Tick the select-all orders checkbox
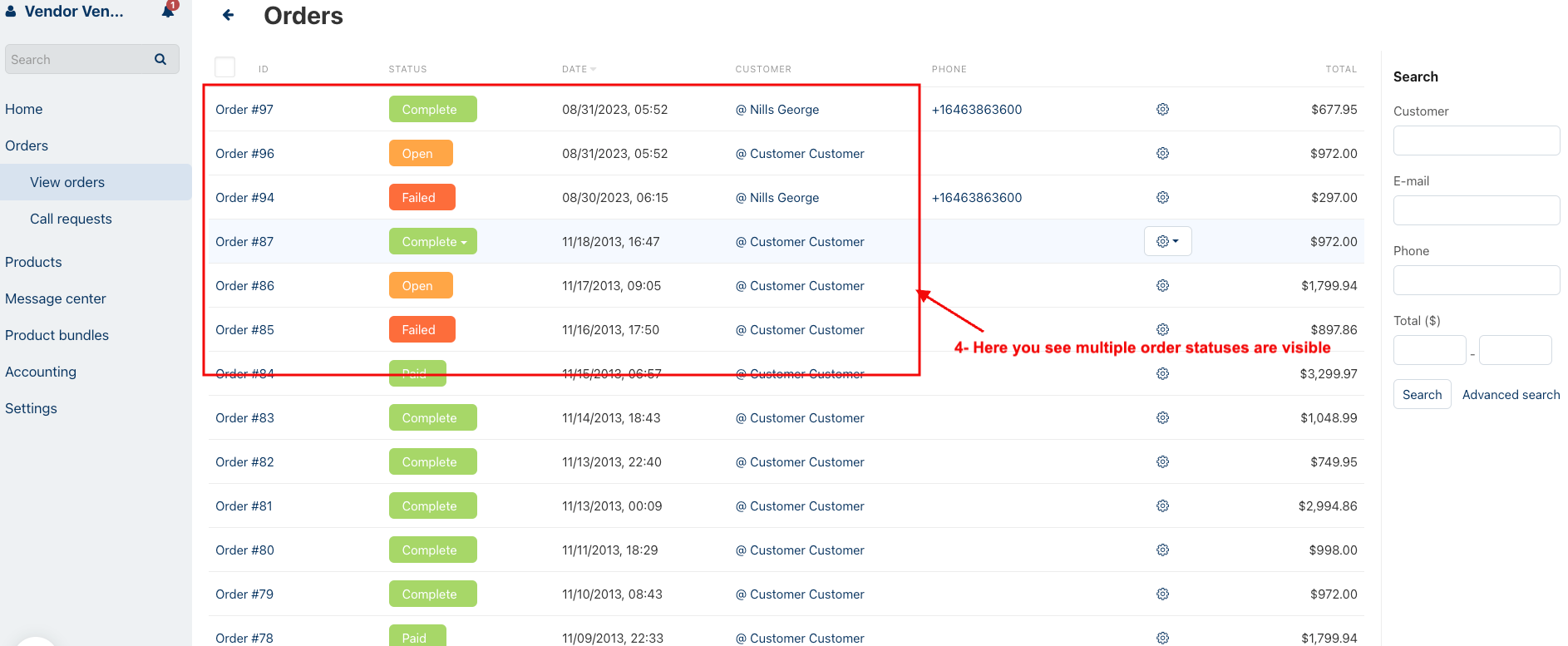This screenshot has width=1568, height=646. pos(224,67)
